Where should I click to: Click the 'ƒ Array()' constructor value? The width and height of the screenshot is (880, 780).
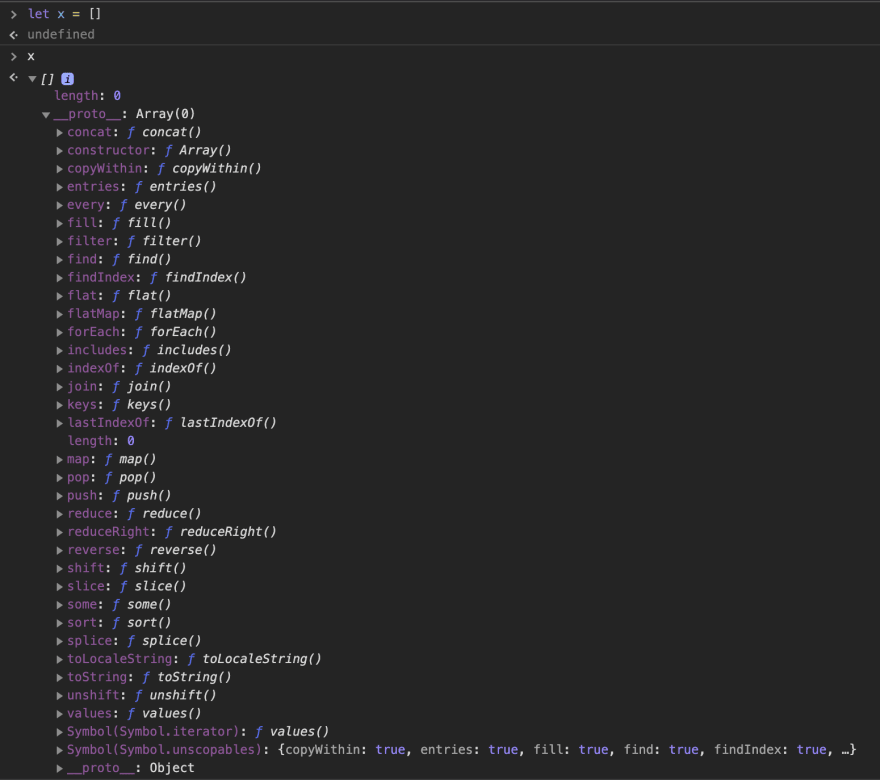pos(198,150)
